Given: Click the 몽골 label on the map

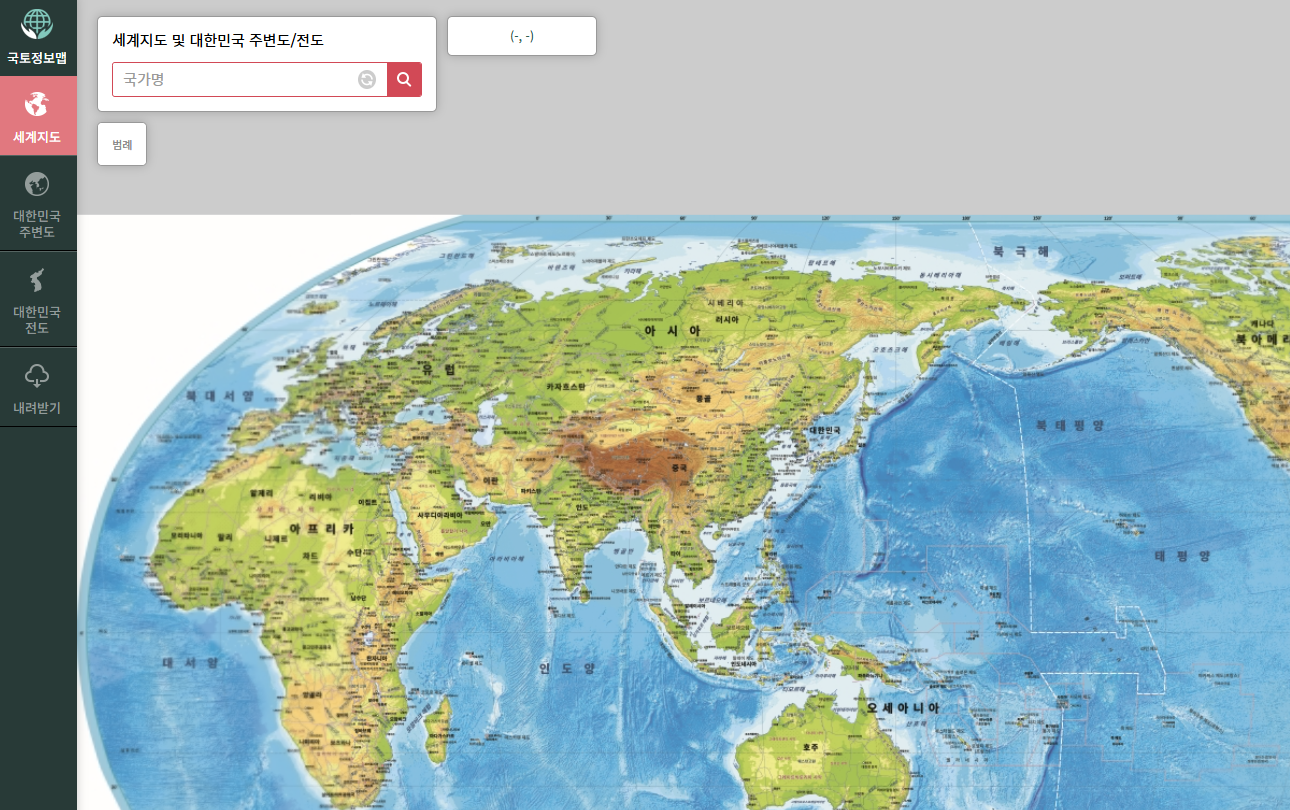Looking at the screenshot, I should tap(703, 398).
